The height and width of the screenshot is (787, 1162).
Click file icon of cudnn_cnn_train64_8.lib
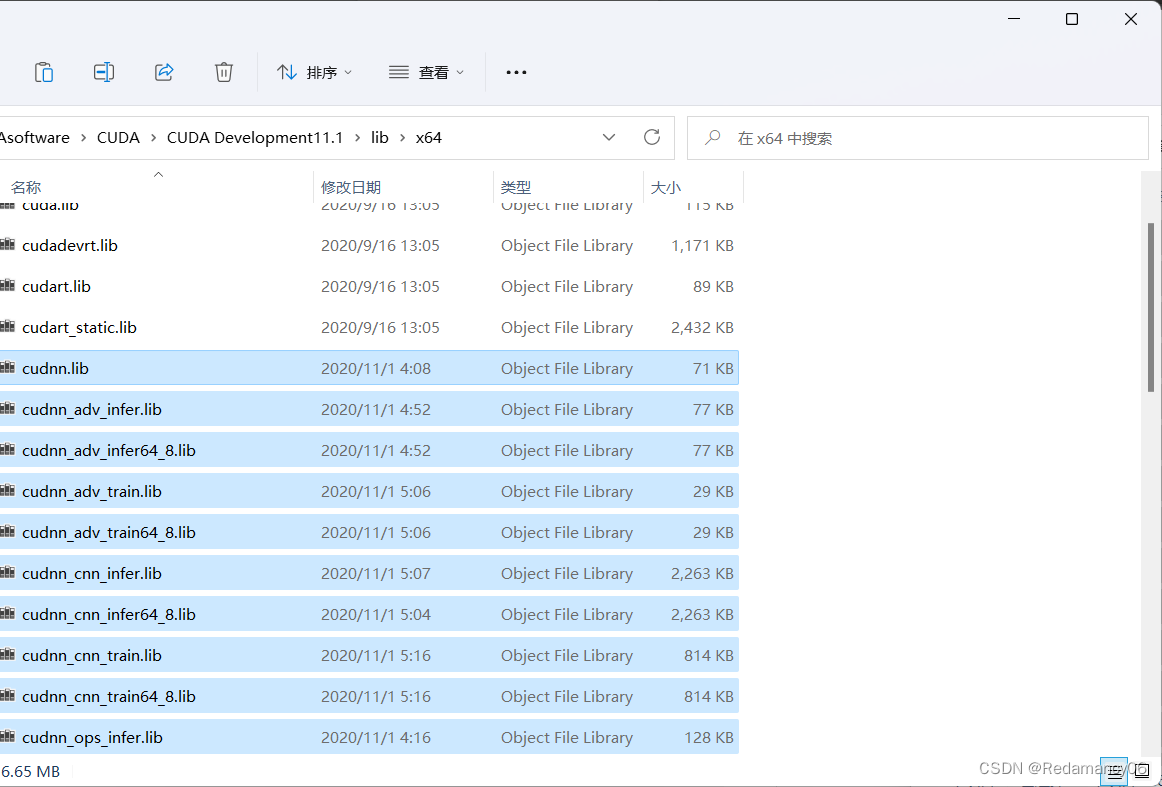[7, 694]
